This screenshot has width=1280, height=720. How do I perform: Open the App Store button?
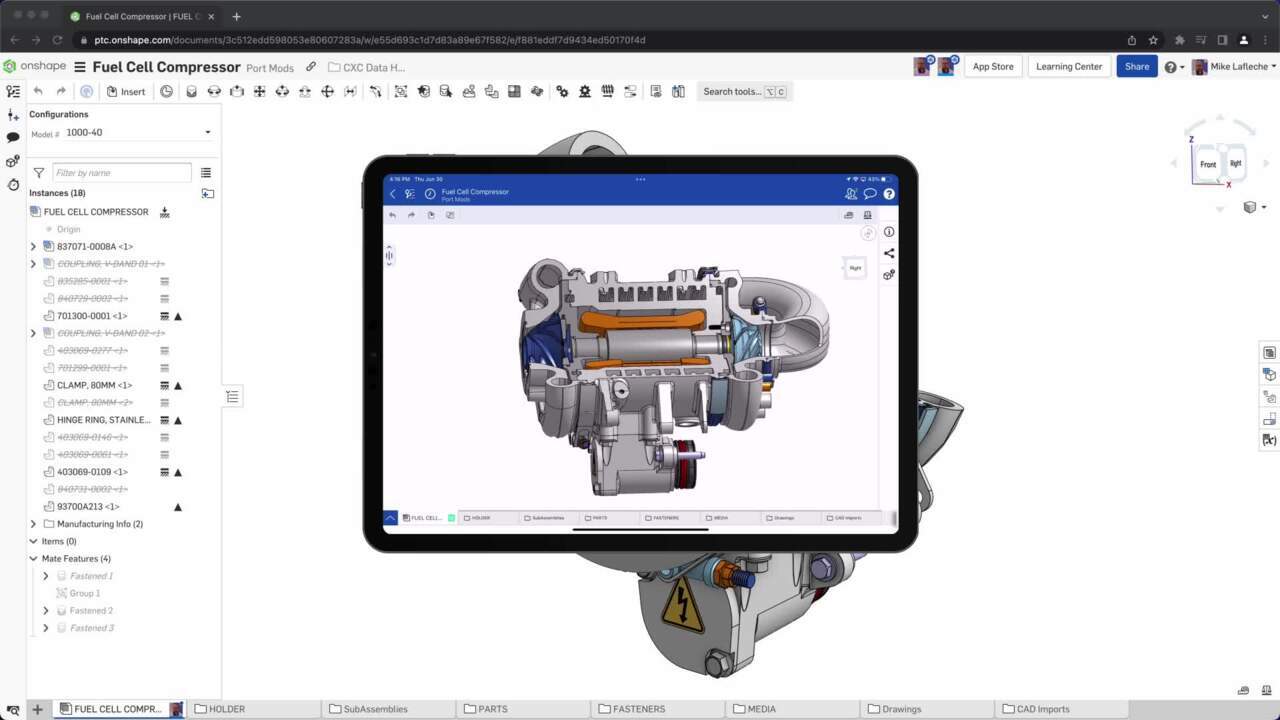pyautogui.click(x=993, y=67)
